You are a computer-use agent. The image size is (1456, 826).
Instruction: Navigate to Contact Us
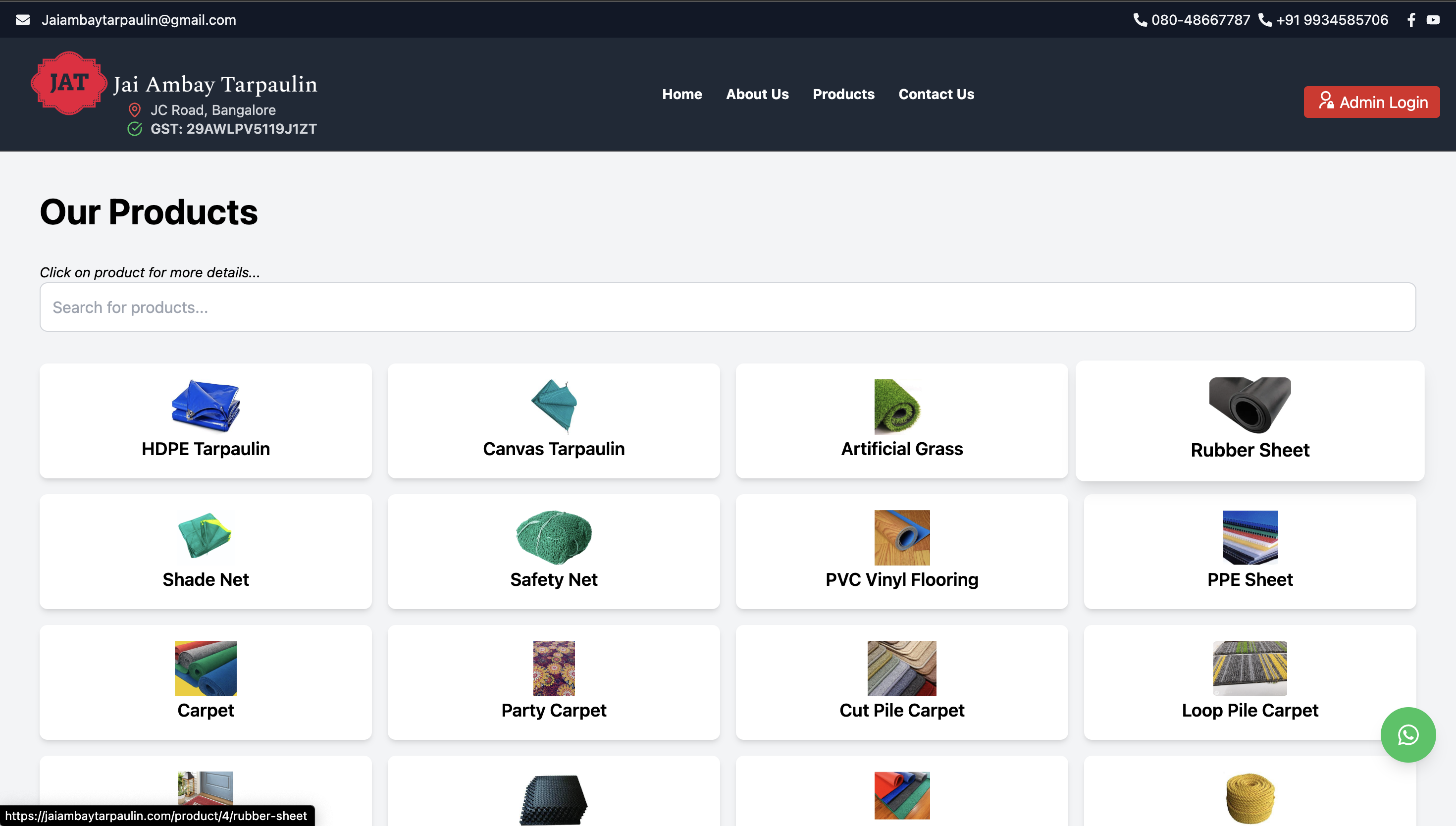(936, 94)
